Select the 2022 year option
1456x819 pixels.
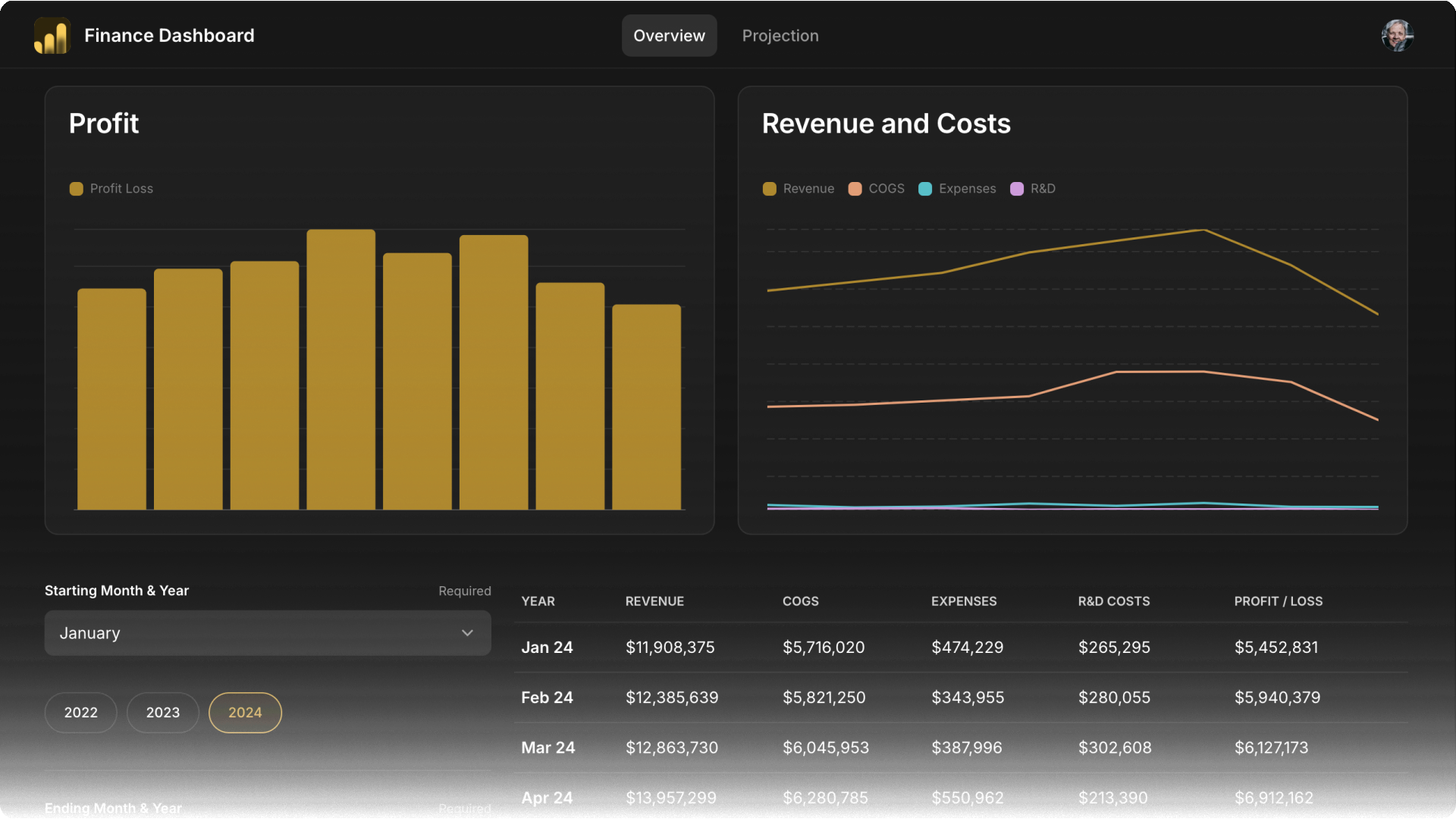point(80,713)
